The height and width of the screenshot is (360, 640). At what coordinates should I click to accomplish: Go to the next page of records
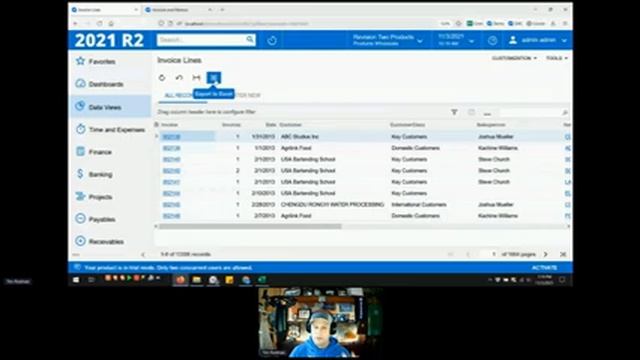546,254
